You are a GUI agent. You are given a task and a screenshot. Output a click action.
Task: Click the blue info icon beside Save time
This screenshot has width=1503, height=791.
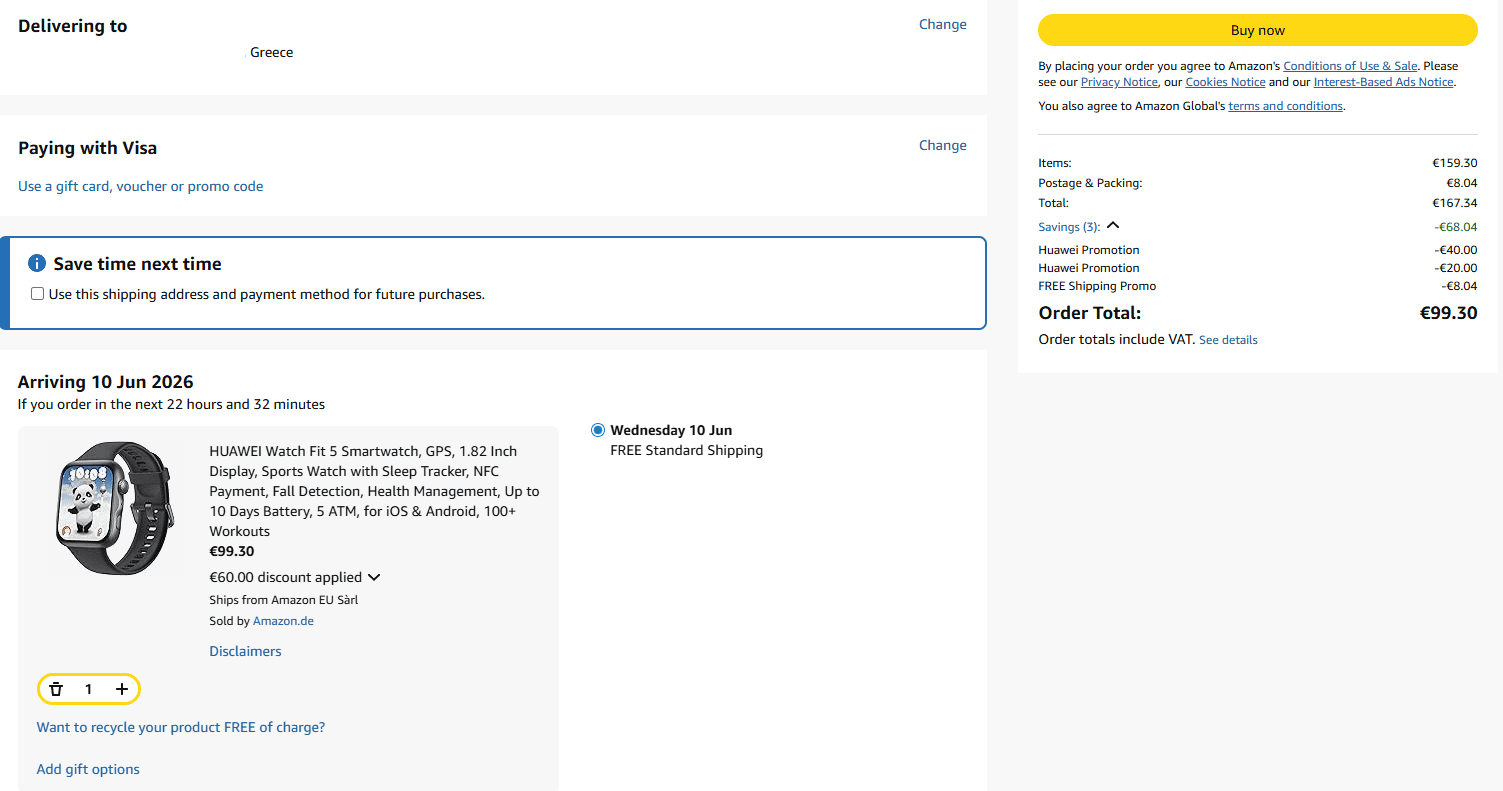point(37,264)
